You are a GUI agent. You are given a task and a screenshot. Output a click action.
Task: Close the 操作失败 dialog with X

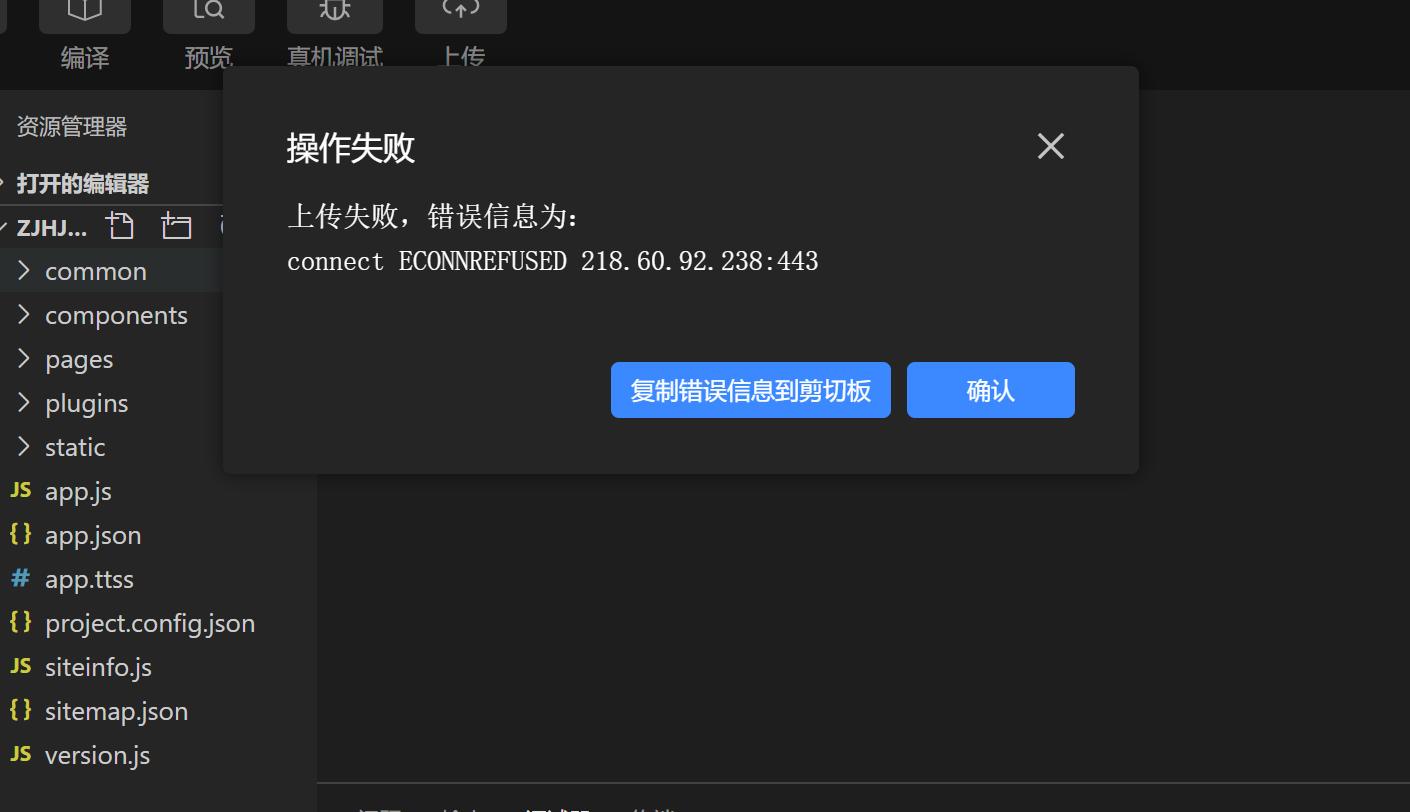coord(1051,146)
